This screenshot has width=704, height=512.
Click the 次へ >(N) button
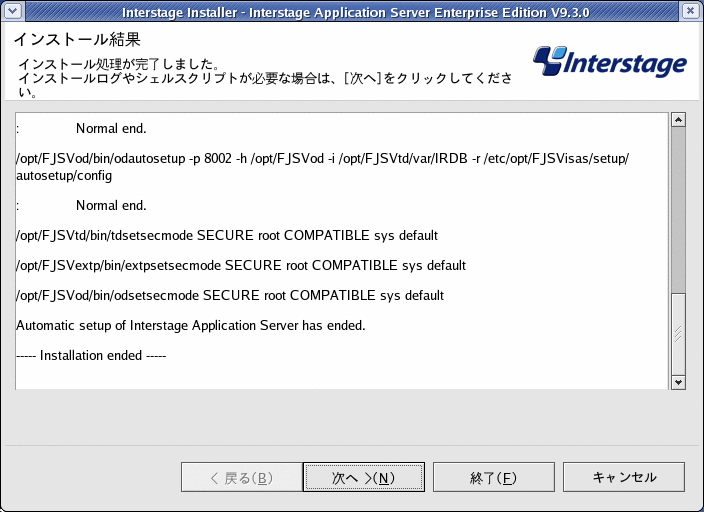[x=364, y=477]
